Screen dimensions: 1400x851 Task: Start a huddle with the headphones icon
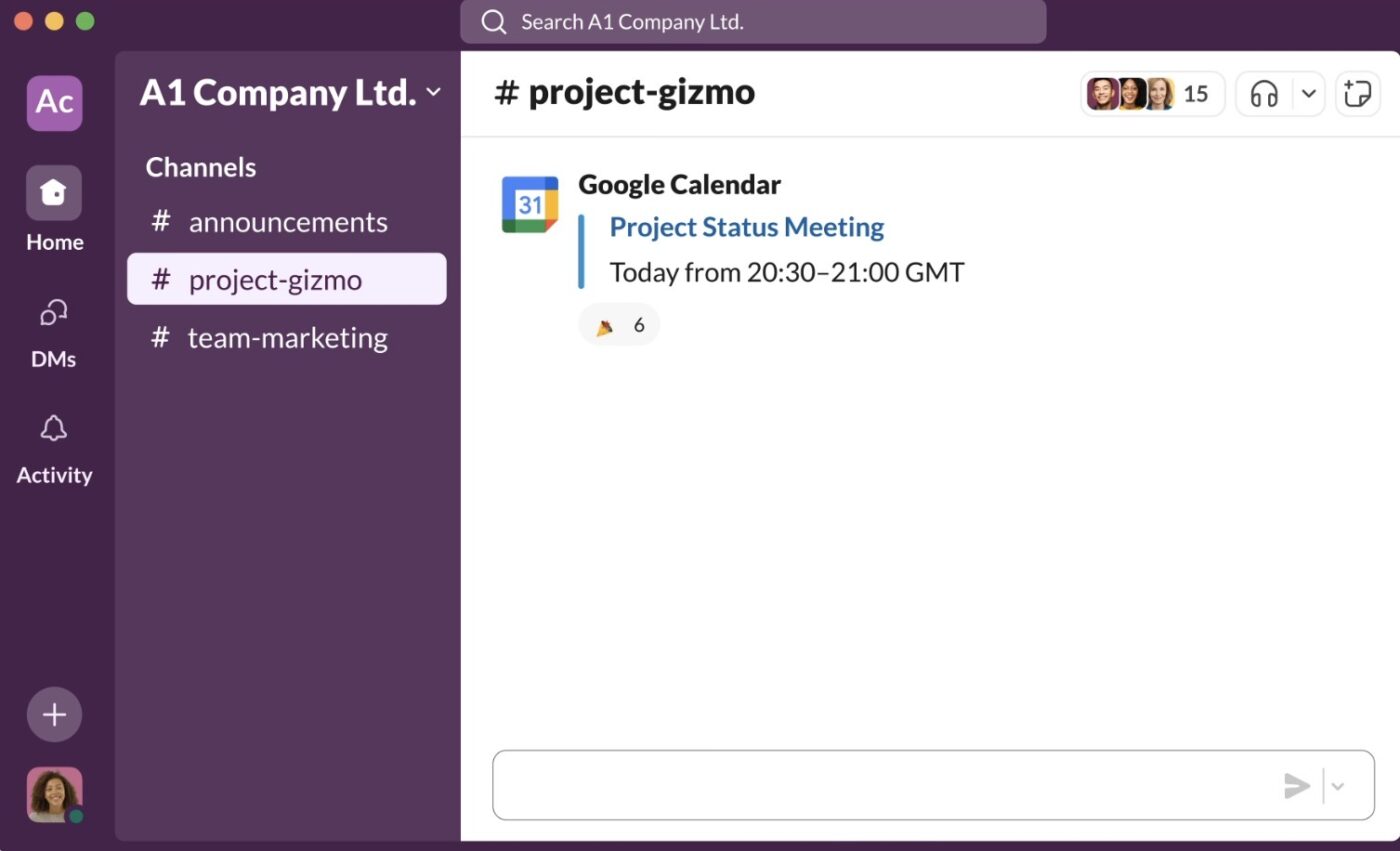[1263, 93]
